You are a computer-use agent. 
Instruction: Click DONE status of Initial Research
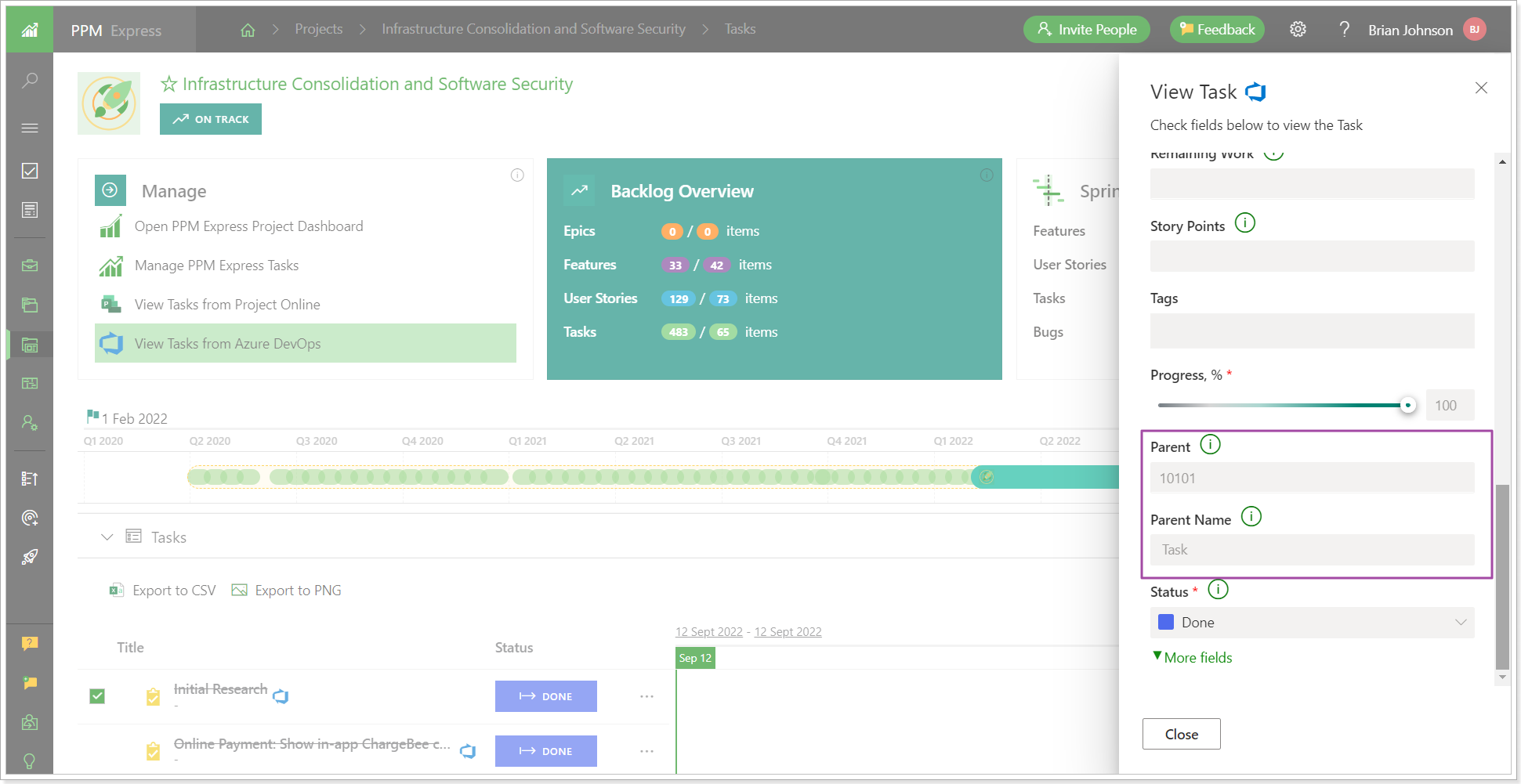coord(546,696)
